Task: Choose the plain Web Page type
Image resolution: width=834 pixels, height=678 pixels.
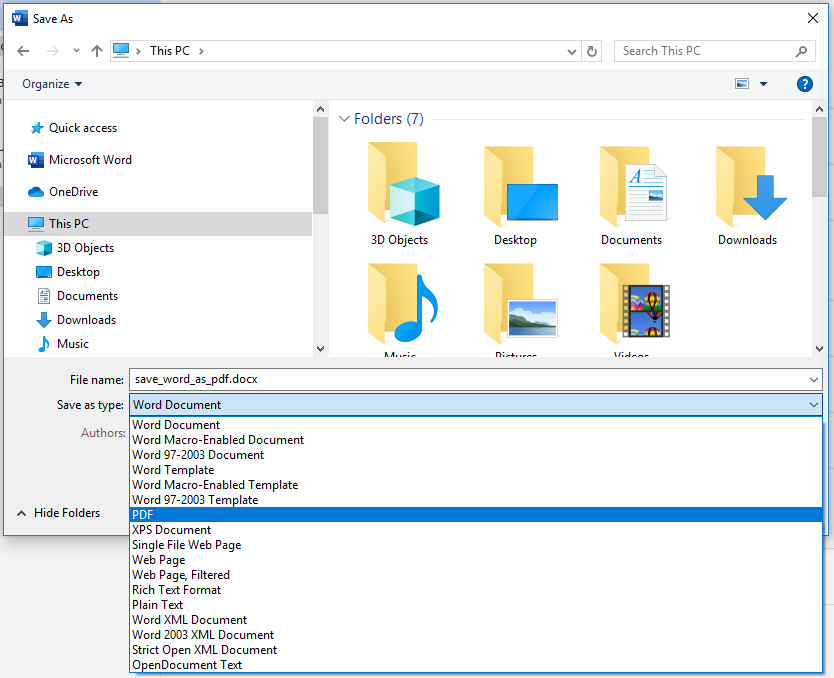Action: pyautogui.click(x=476, y=560)
